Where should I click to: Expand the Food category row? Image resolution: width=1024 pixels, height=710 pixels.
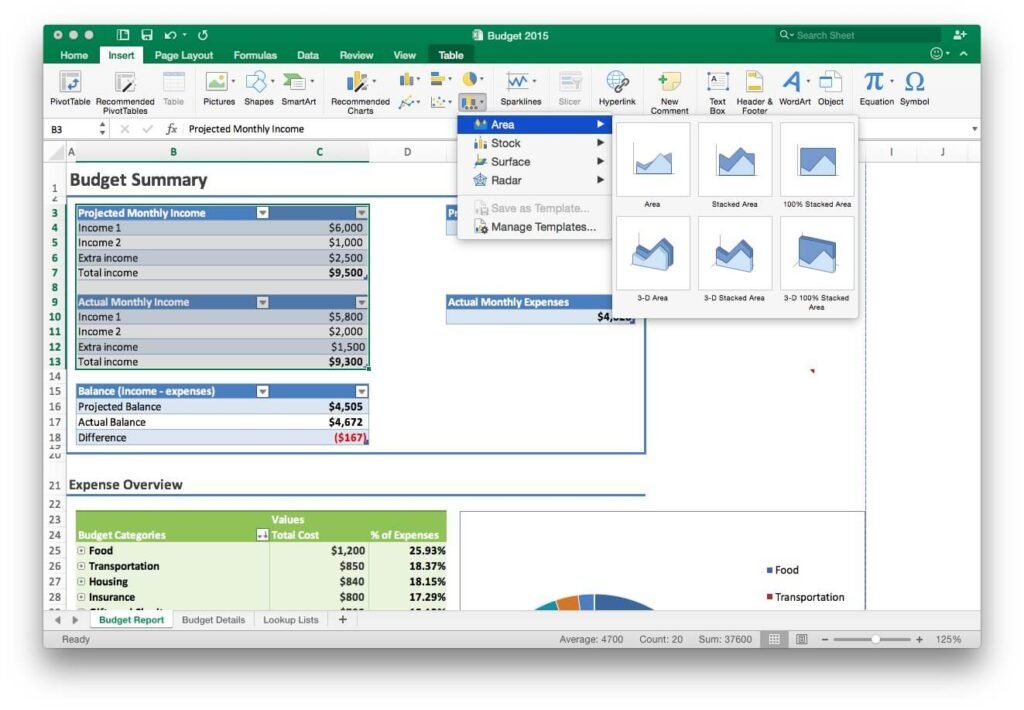click(82, 551)
